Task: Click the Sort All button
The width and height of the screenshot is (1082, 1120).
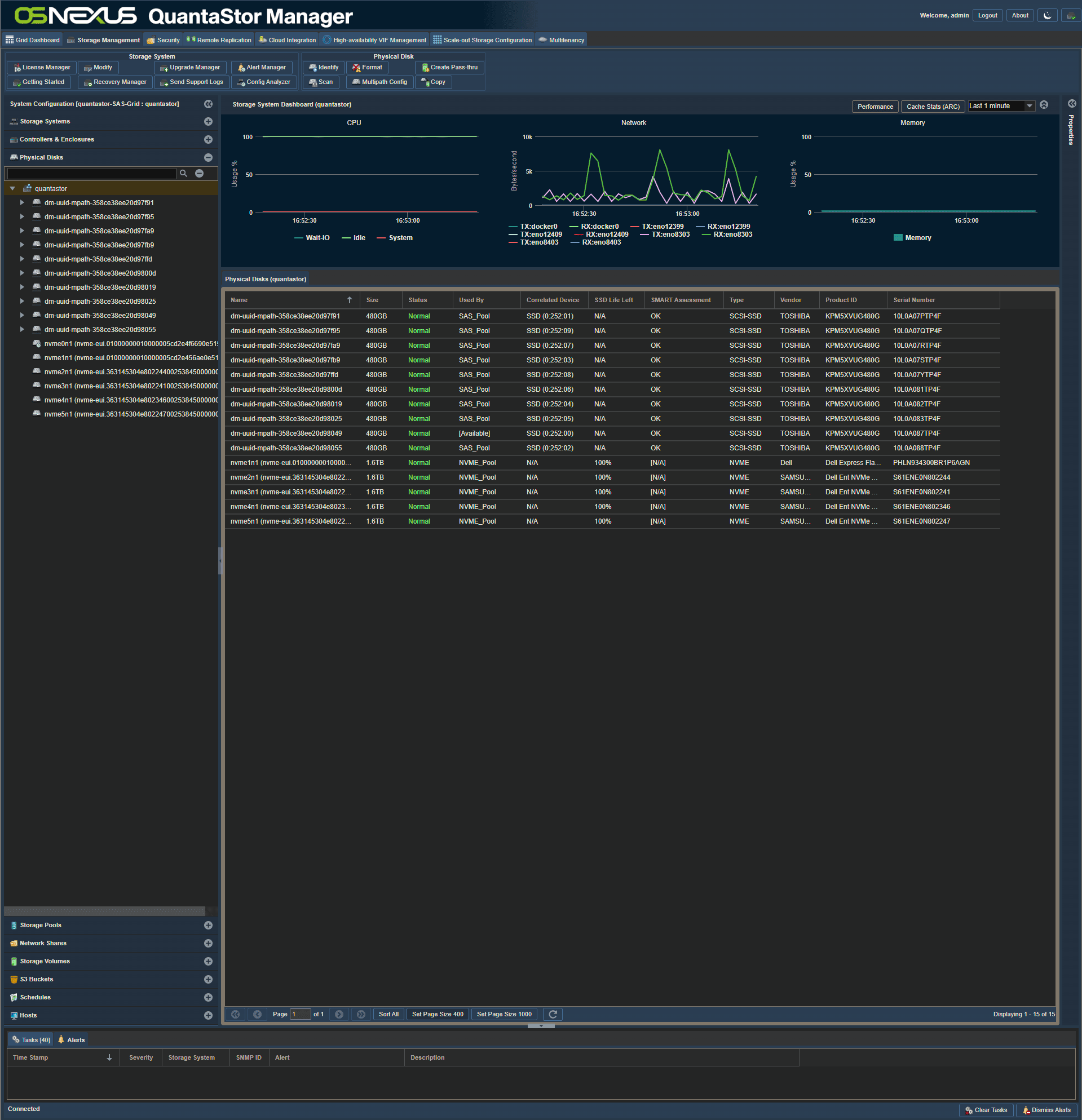Action: point(388,1014)
